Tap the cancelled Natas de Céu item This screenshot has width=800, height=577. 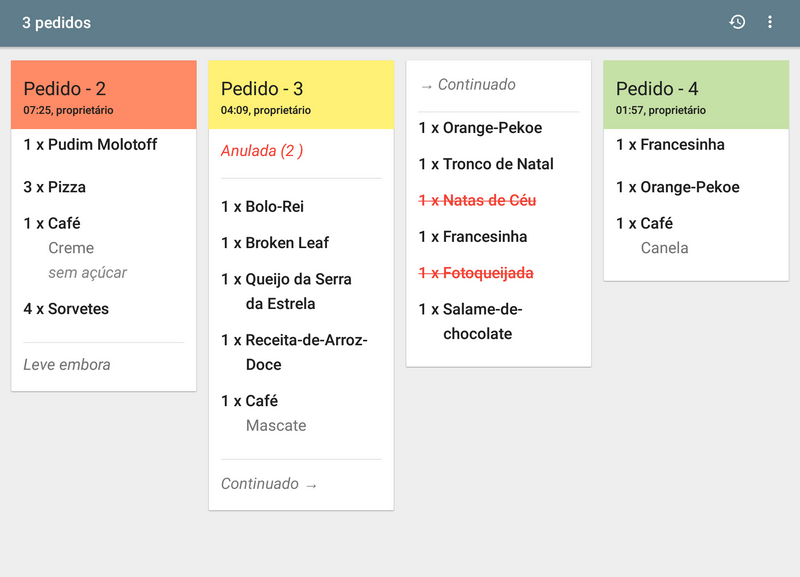[478, 201]
